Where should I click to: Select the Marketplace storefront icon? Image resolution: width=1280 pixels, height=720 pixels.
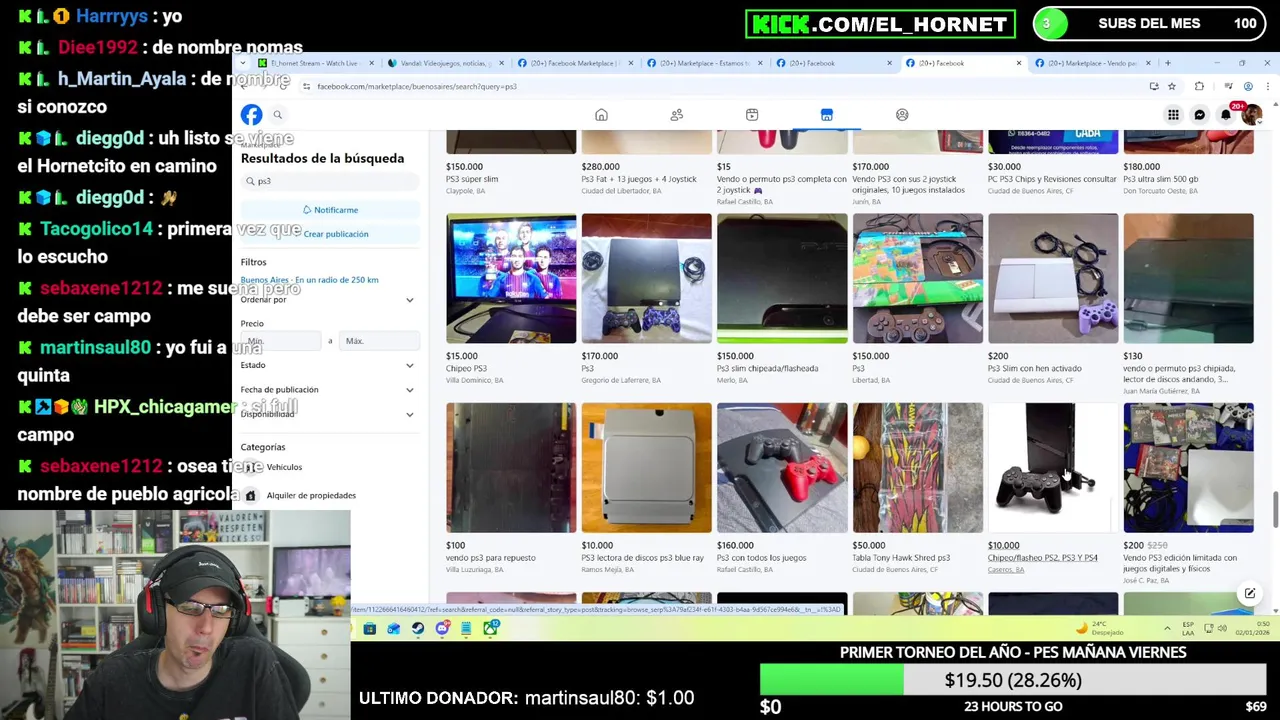pos(827,115)
